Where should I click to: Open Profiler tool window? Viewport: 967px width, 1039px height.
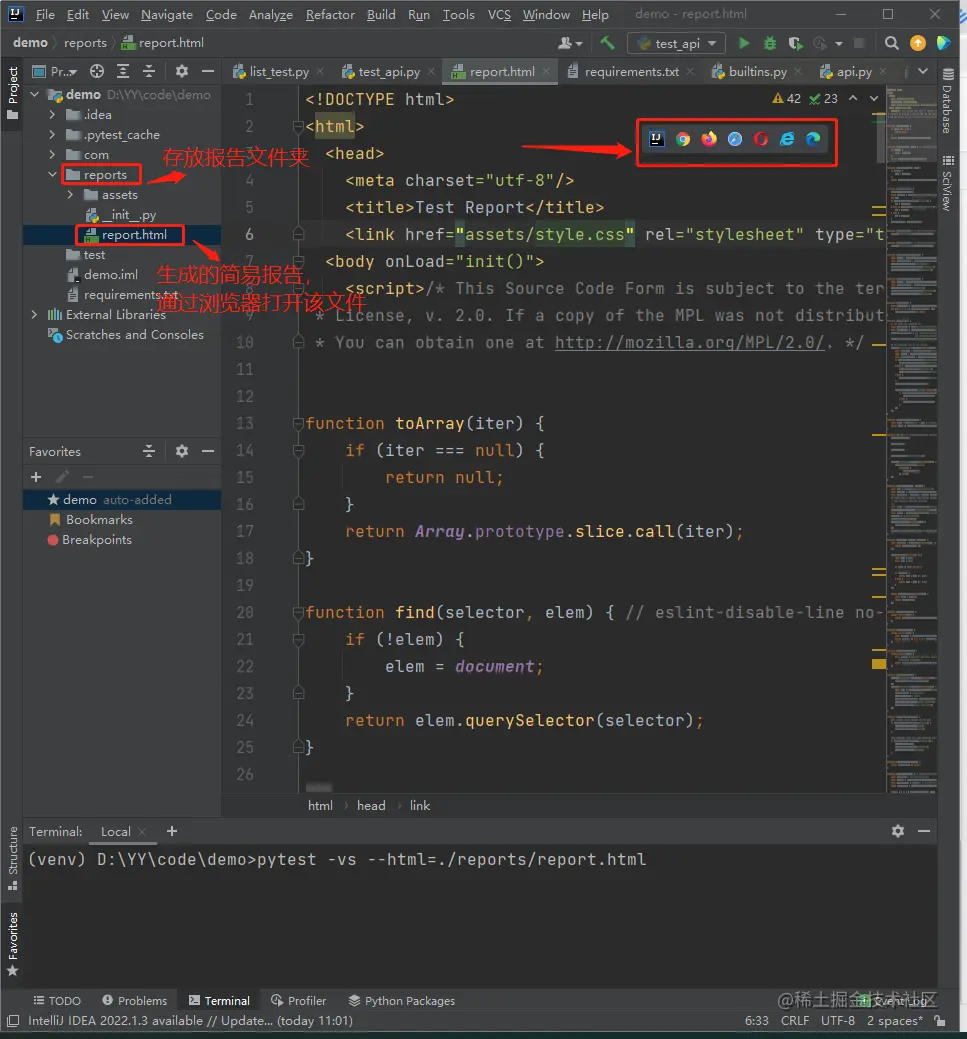(x=299, y=1001)
